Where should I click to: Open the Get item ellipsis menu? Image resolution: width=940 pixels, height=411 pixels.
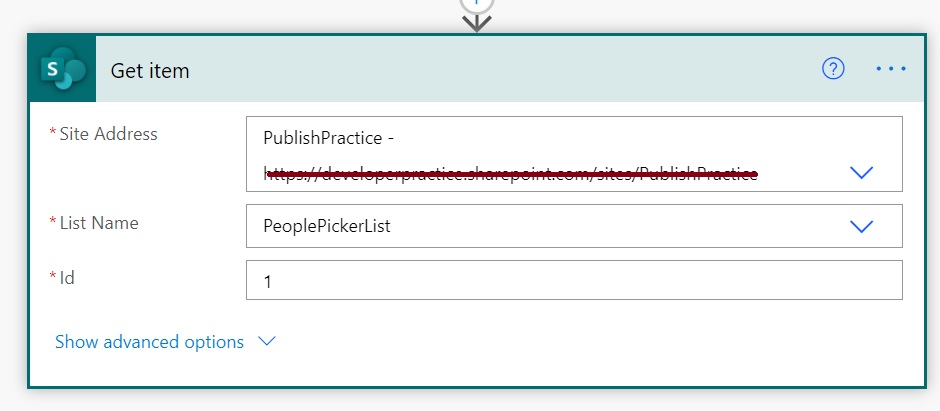890,69
